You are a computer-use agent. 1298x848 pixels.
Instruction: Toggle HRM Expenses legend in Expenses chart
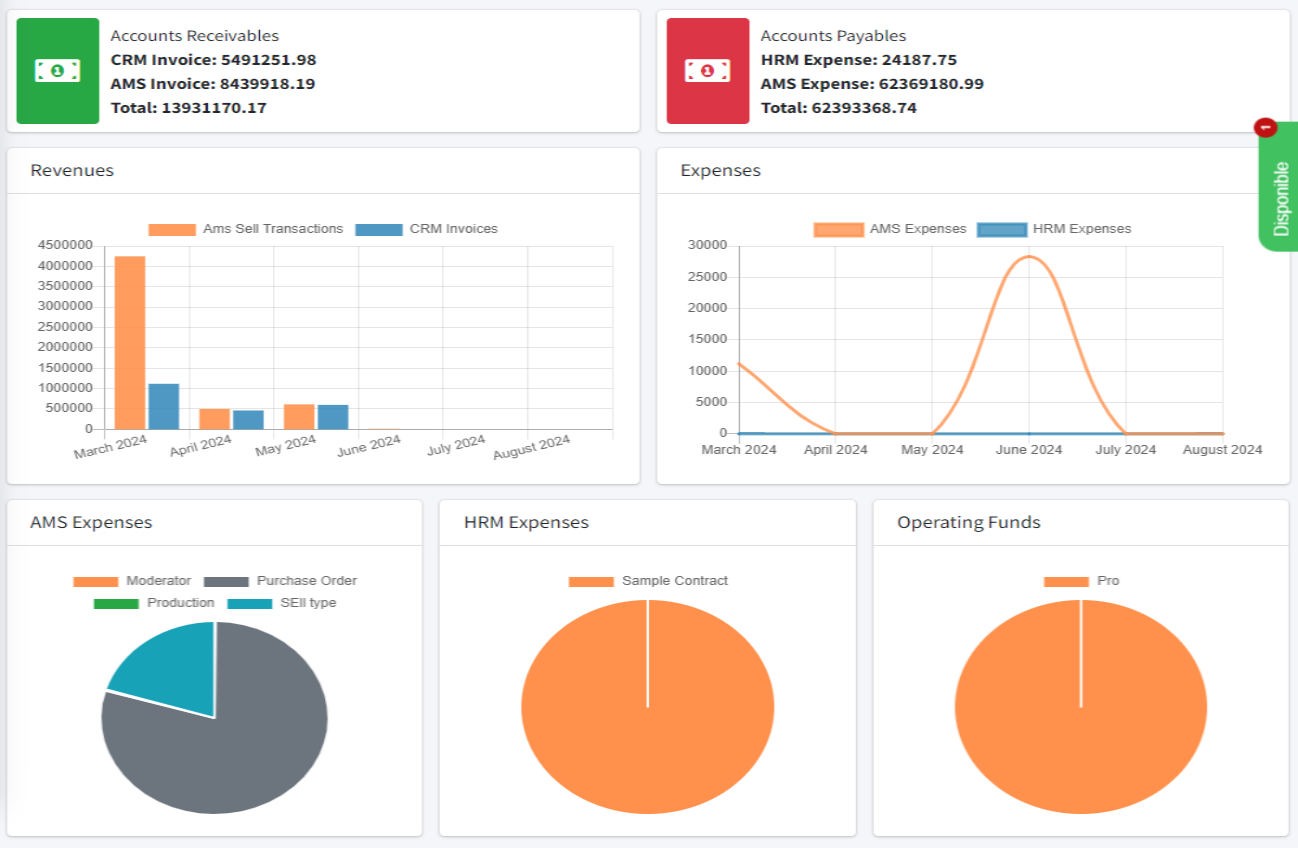coord(1054,229)
